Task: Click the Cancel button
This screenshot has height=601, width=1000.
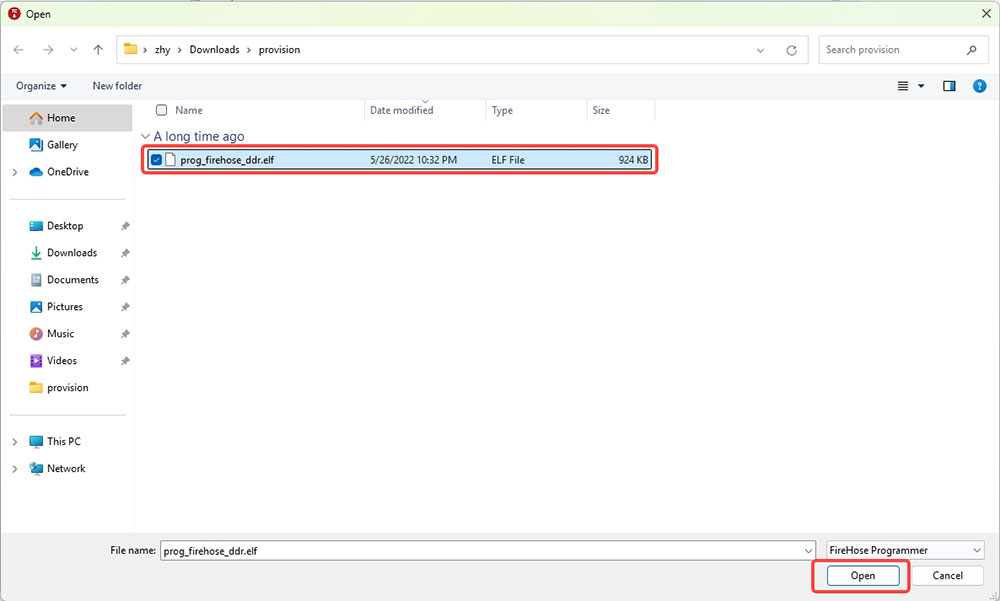Action: click(947, 575)
